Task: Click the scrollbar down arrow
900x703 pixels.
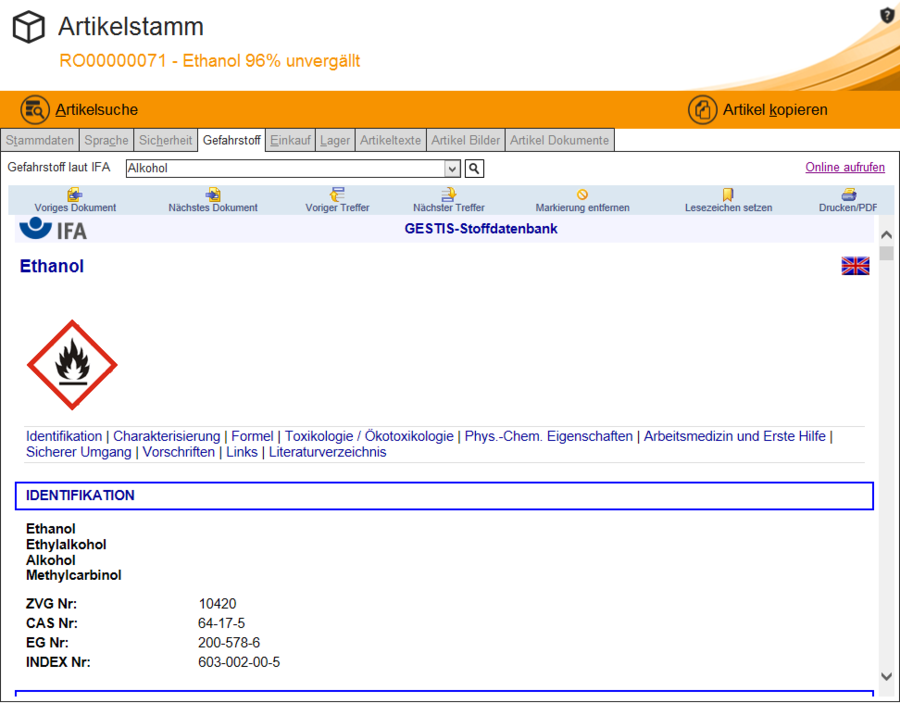Action: (886, 677)
